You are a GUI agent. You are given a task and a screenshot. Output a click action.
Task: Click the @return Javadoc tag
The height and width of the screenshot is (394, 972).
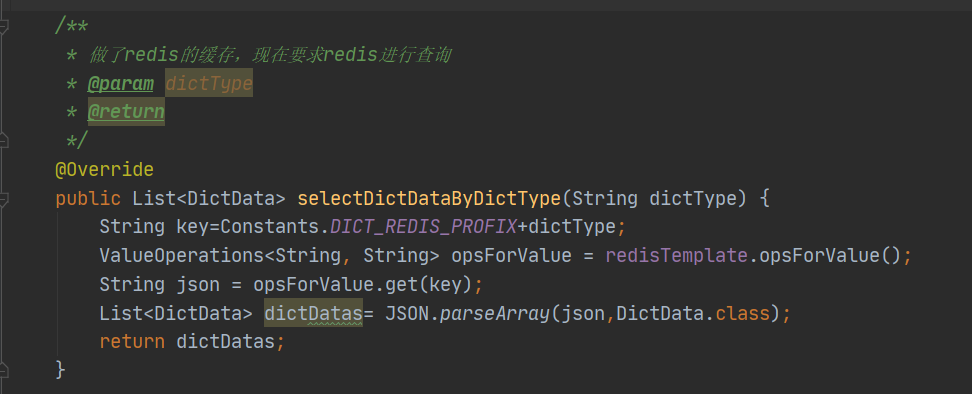pos(126,112)
